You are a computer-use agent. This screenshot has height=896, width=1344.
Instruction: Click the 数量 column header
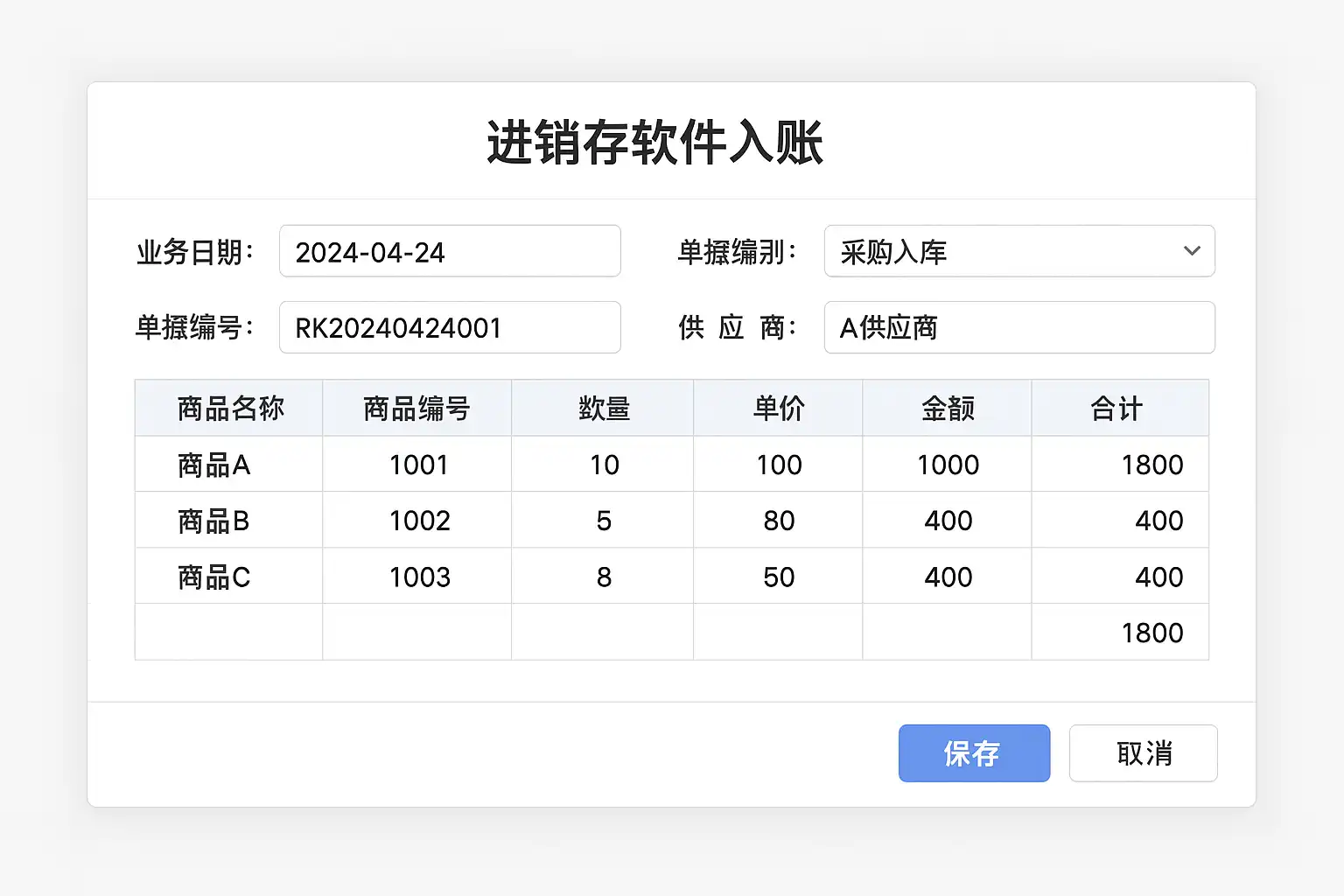603,409
